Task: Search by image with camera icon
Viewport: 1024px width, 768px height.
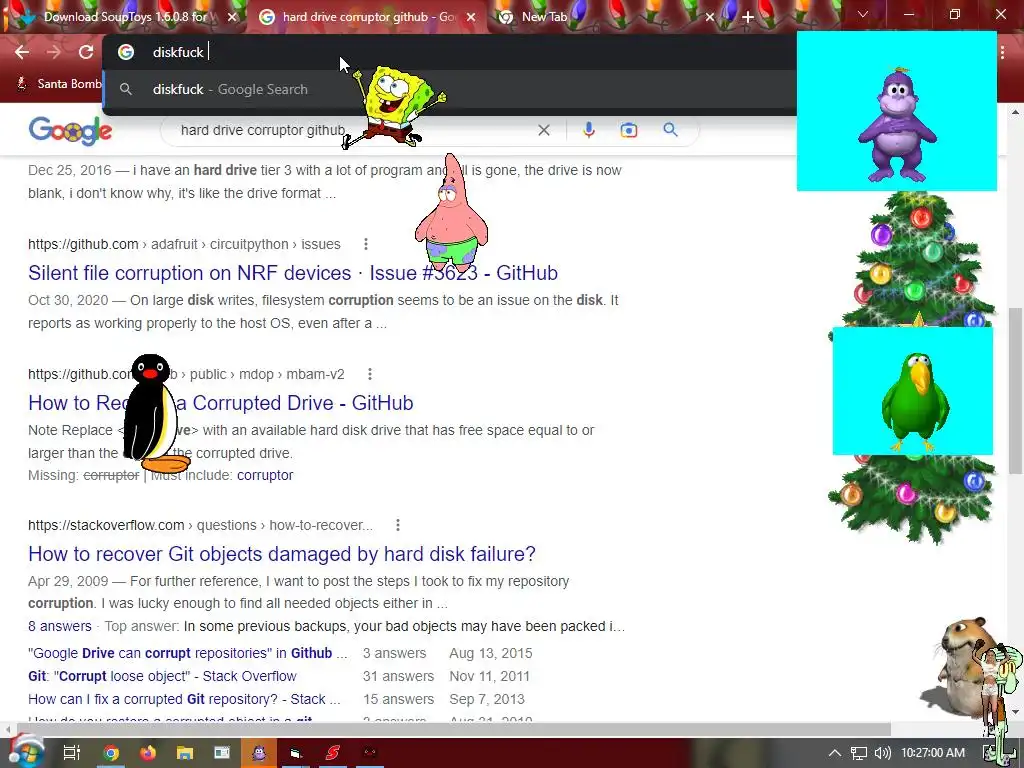Action: 628,130
